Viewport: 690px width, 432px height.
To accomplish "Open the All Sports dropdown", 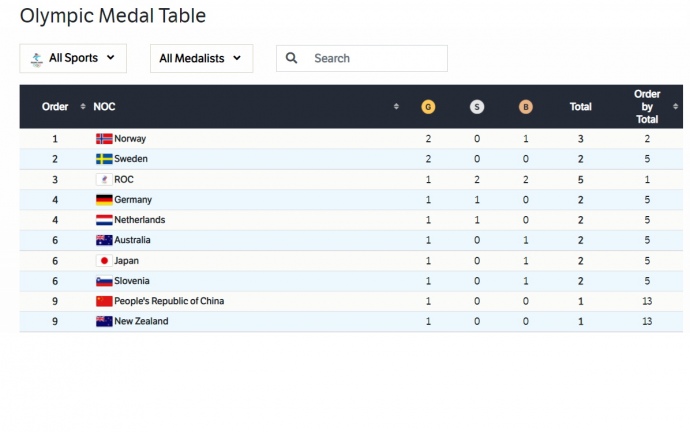I will coord(73,58).
